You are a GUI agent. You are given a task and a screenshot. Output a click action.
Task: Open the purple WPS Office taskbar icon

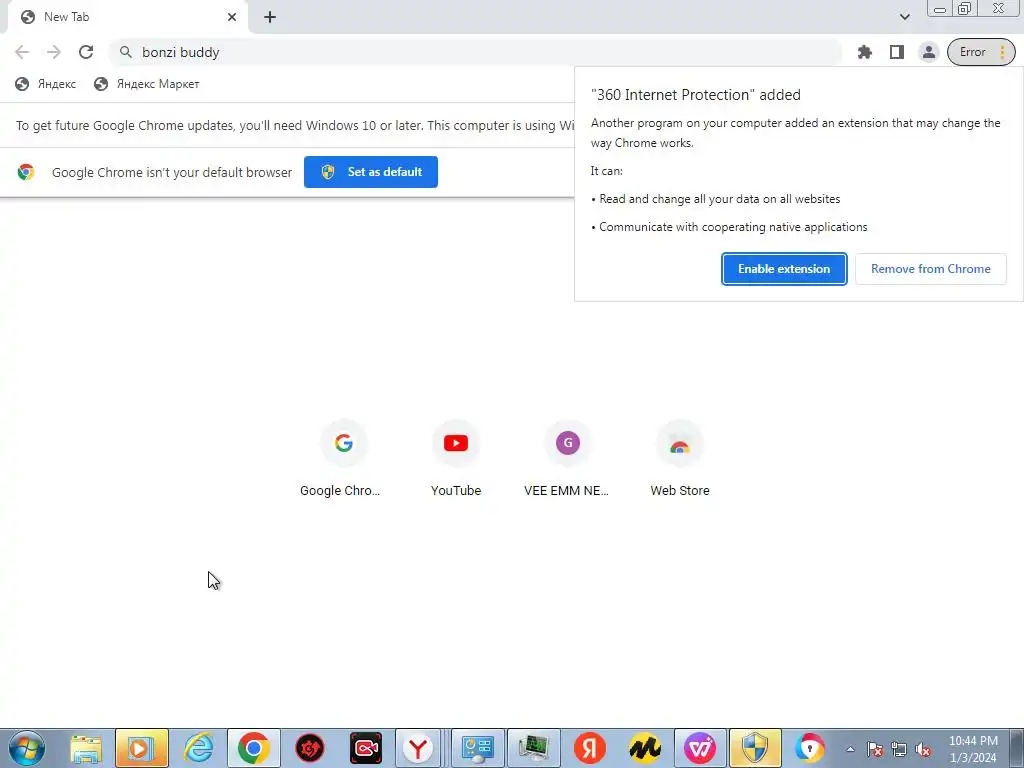tap(700, 748)
